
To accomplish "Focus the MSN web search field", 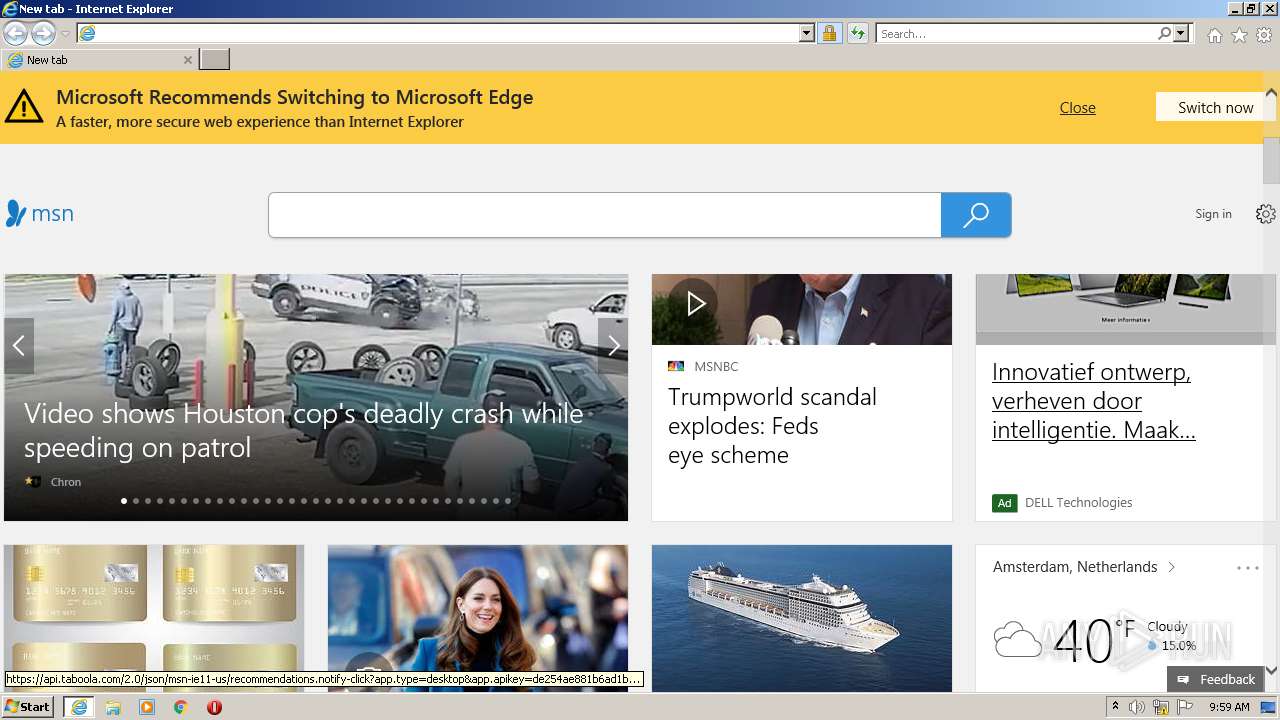I will coord(605,215).
